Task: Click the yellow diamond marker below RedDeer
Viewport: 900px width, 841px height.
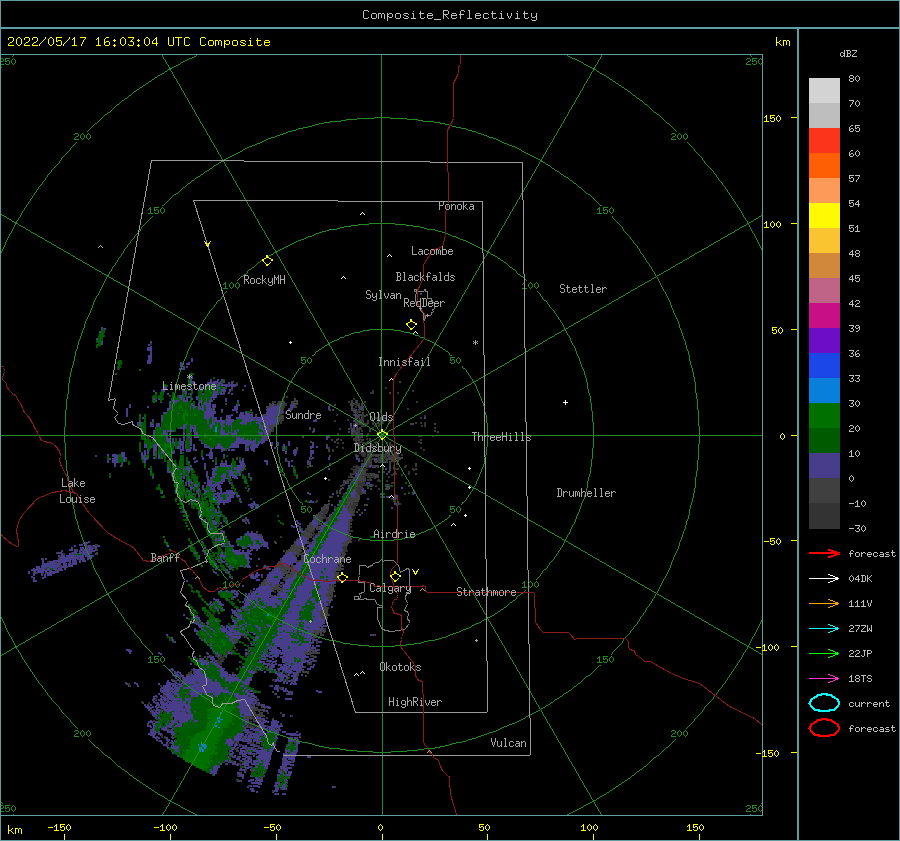Action: [412, 325]
